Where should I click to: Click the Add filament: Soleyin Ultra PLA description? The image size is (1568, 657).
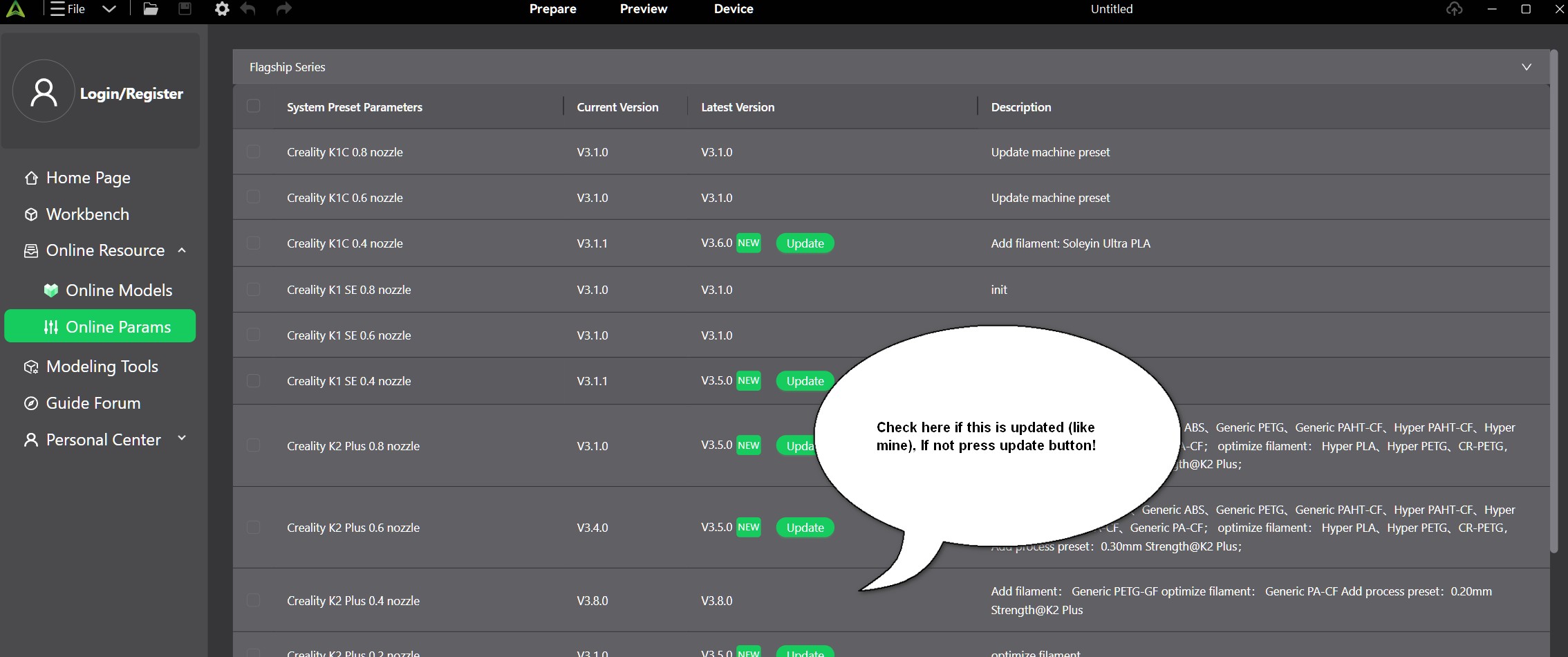click(1071, 243)
